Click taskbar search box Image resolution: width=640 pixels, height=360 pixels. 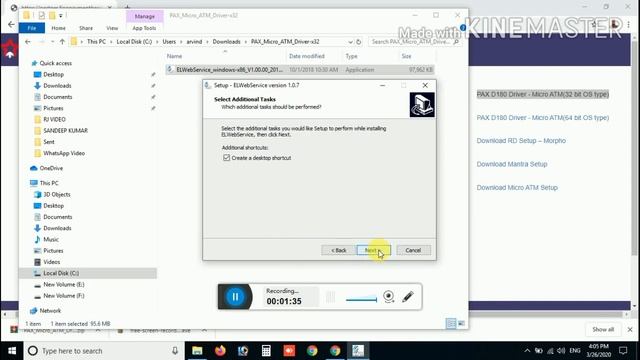[x=104, y=351]
